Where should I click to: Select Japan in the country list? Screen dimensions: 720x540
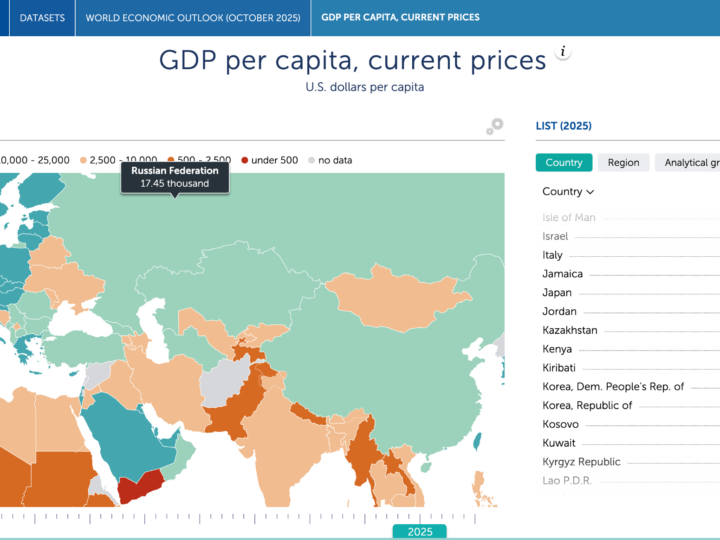tap(557, 293)
